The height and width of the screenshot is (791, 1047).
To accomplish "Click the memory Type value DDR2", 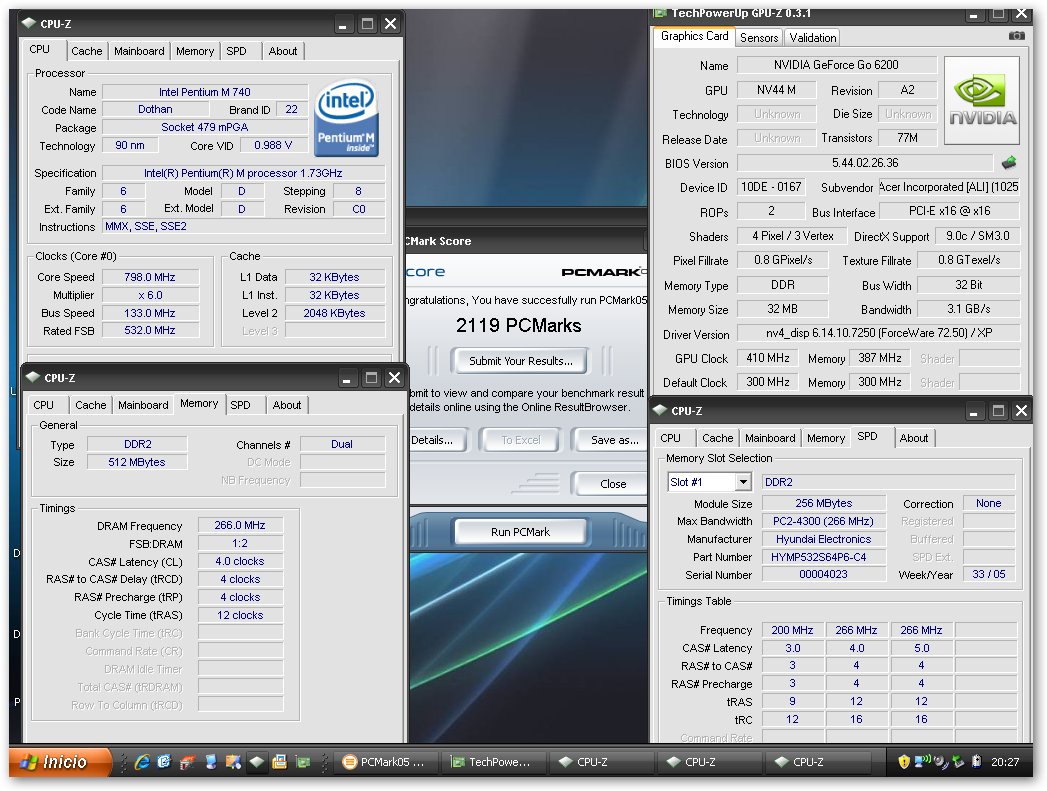I will [x=138, y=444].
